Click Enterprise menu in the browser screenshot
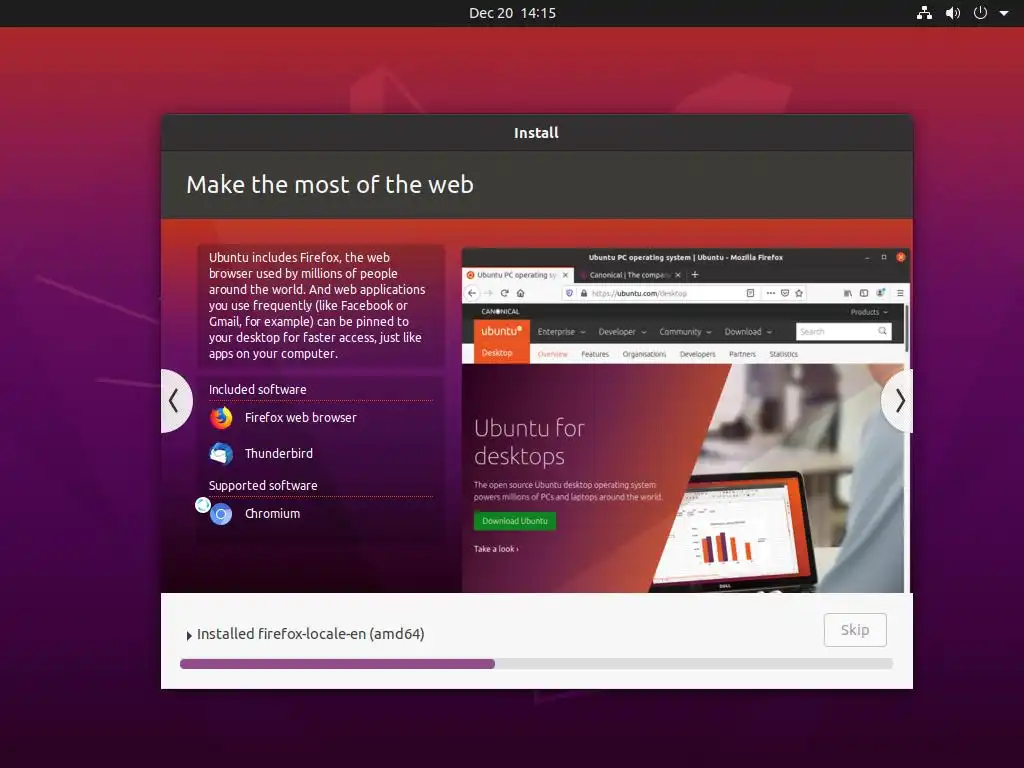This screenshot has height=768, width=1024. (x=561, y=332)
